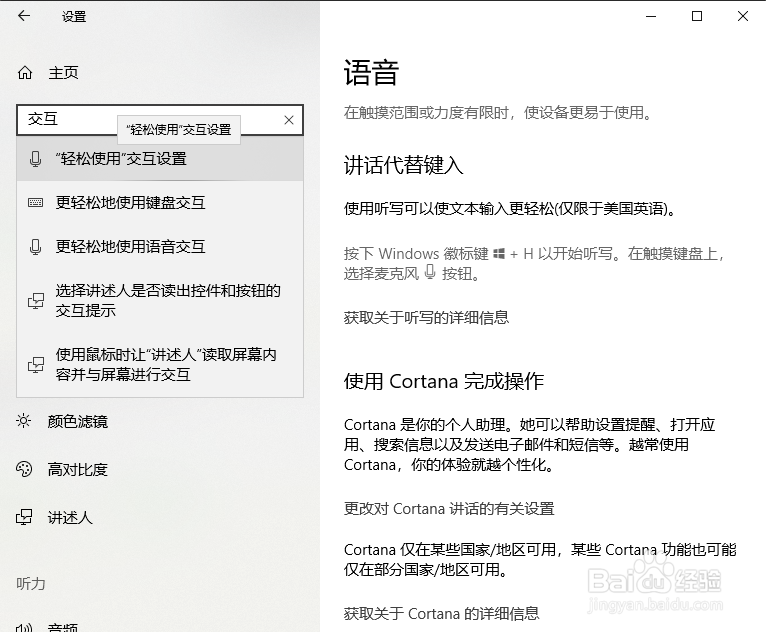Click microphone icon beside "轻松使用"交互设置
This screenshot has width=766, height=632.
click(35, 159)
